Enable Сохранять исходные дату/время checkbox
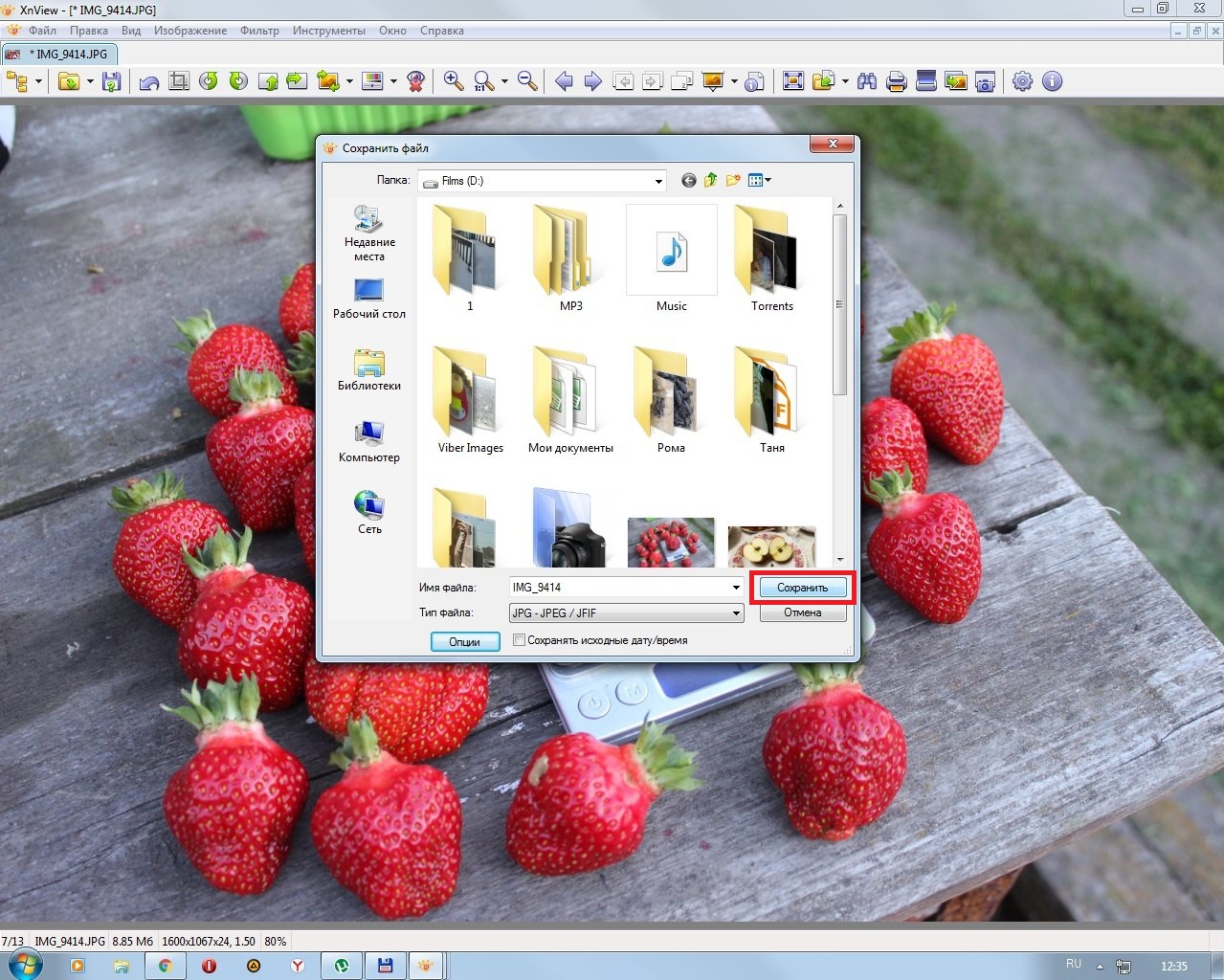Screen dimensions: 1224x980 [520, 640]
